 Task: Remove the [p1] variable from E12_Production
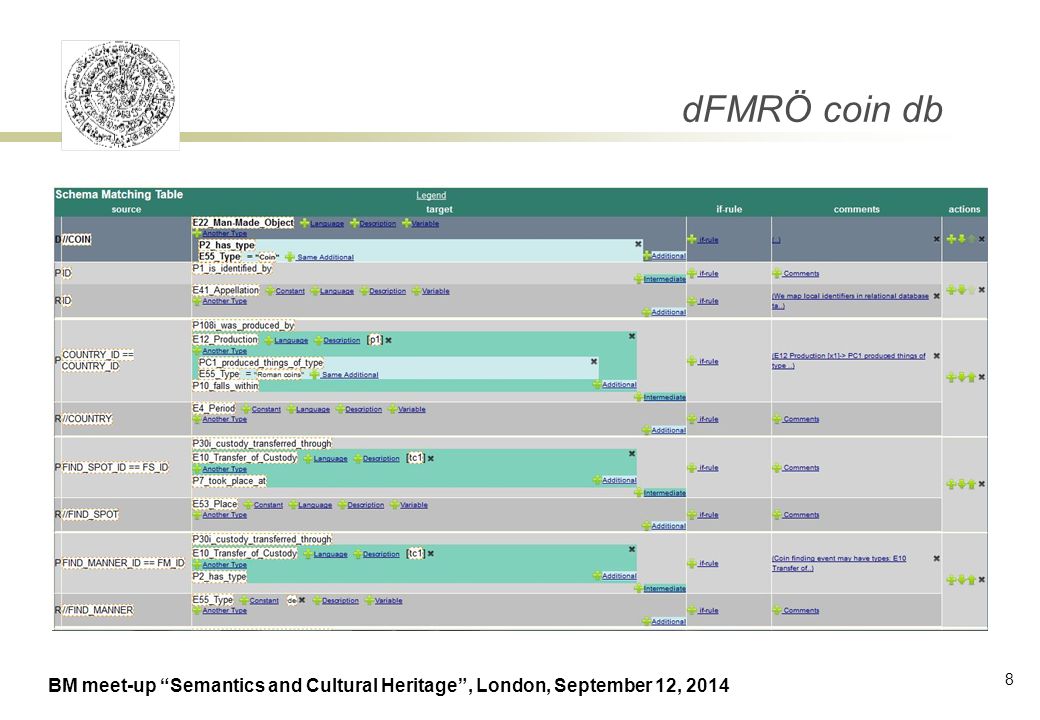(389, 340)
